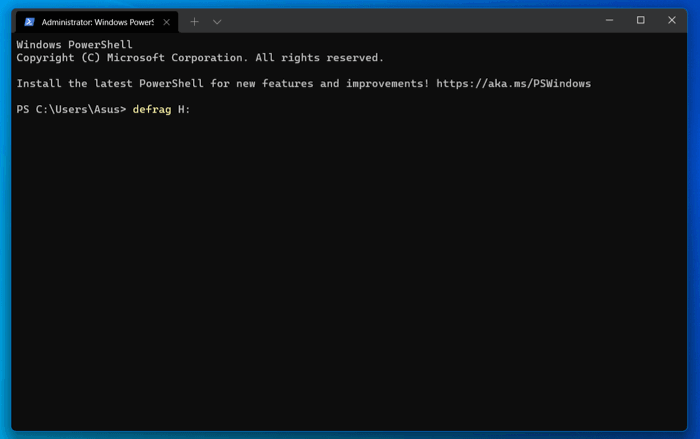Click the Windows PowerShell header line
The image size is (700, 439).
(74, 45)
